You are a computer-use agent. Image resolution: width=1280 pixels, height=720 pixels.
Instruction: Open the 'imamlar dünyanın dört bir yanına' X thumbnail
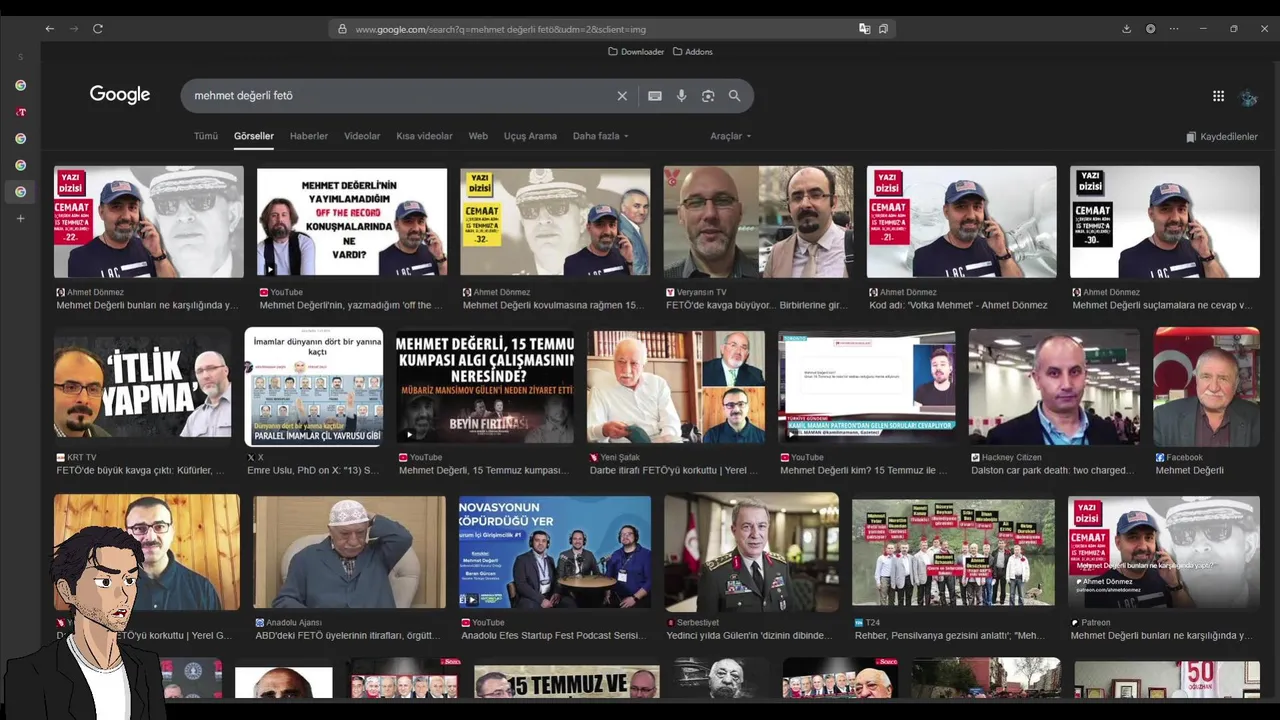(314, 387)
